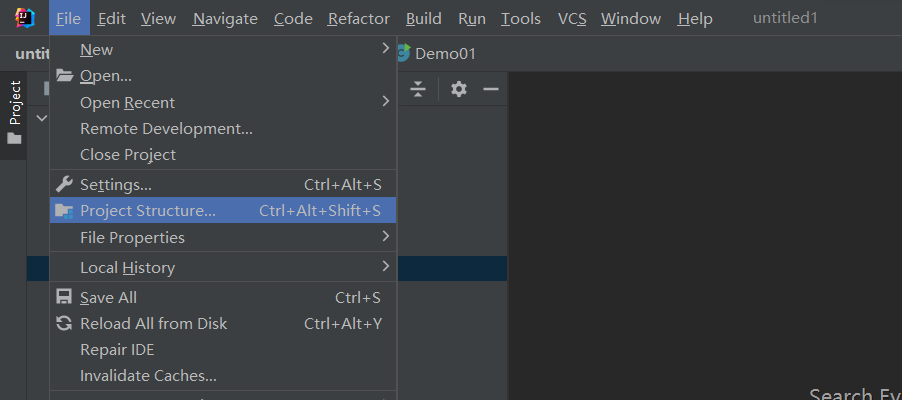Select Close Project menu entry
The height and width of the screenshot is (400, 902).
(x=128, y=155)
